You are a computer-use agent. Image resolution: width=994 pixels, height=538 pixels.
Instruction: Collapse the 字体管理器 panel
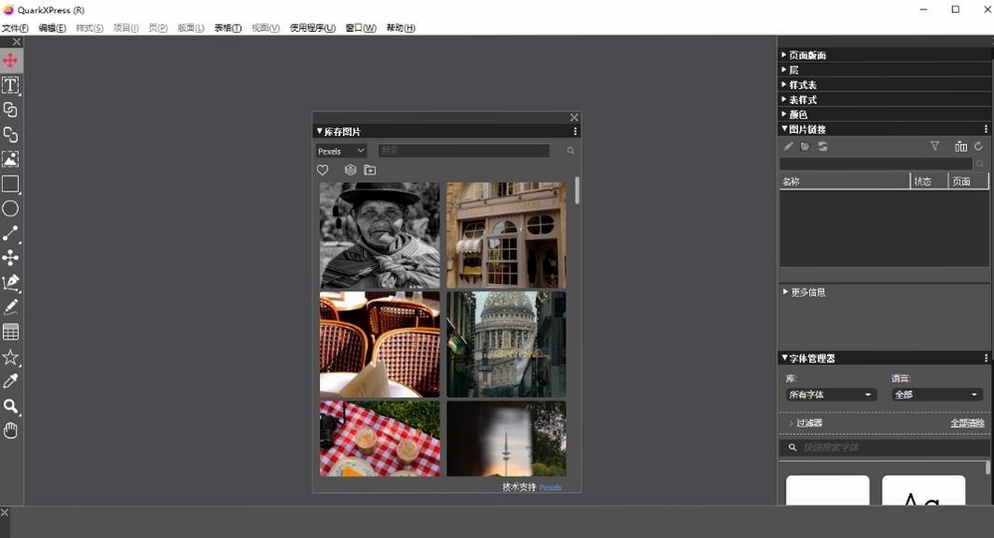[784, 358]
